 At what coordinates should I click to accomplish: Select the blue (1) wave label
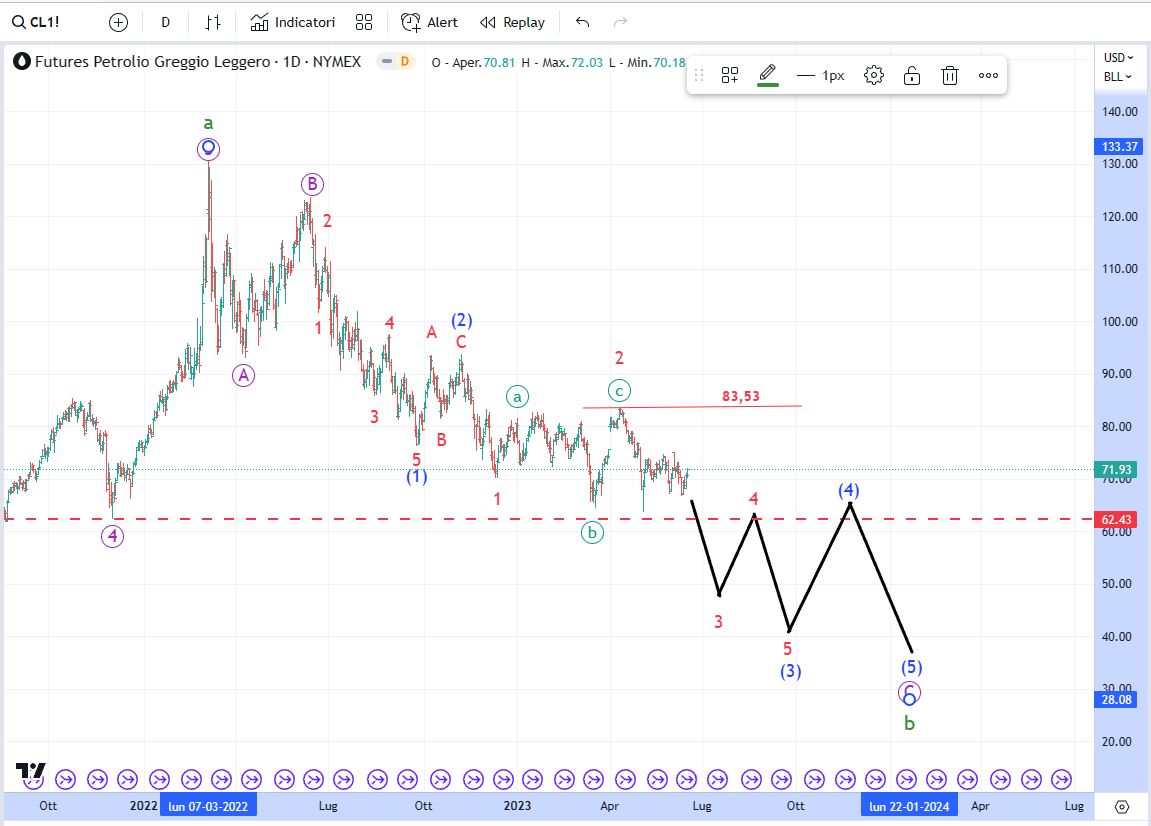(417, 477)
